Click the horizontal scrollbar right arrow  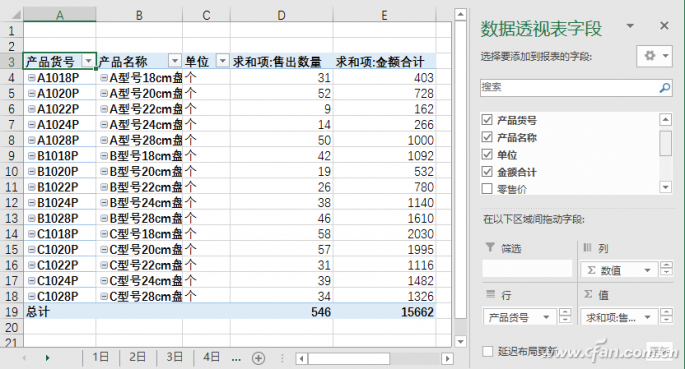click(447, 359)
